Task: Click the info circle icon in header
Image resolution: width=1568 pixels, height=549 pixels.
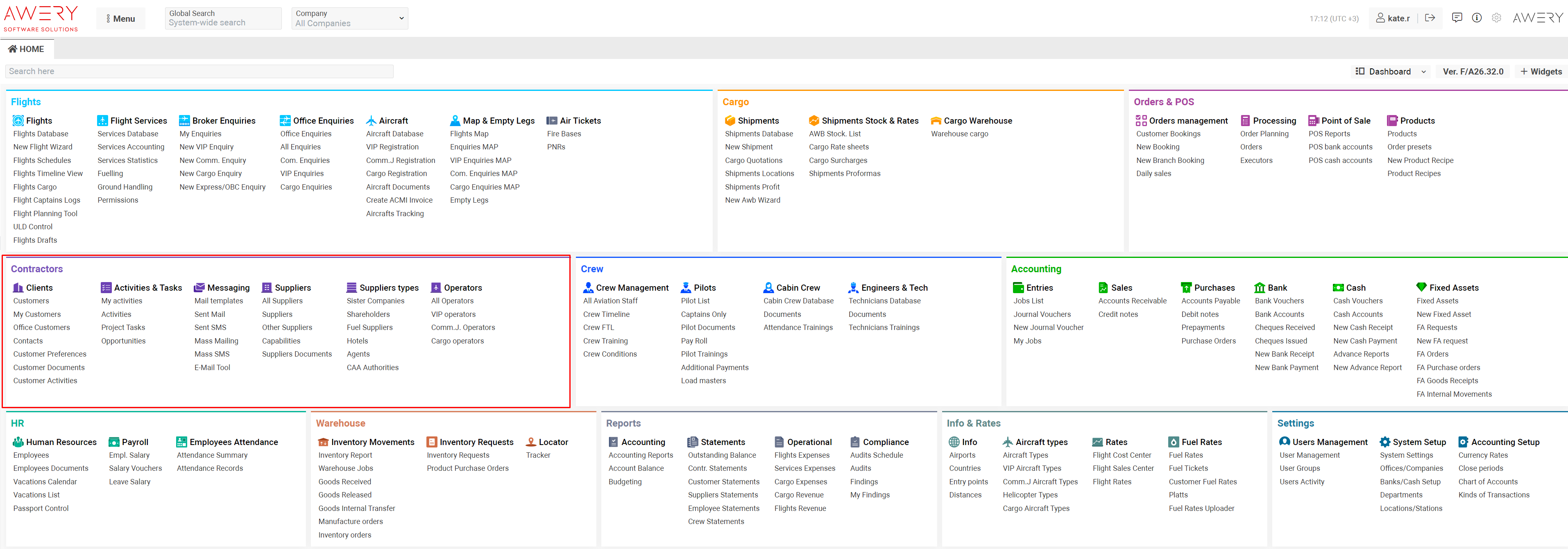Action: coord(1477,18)
